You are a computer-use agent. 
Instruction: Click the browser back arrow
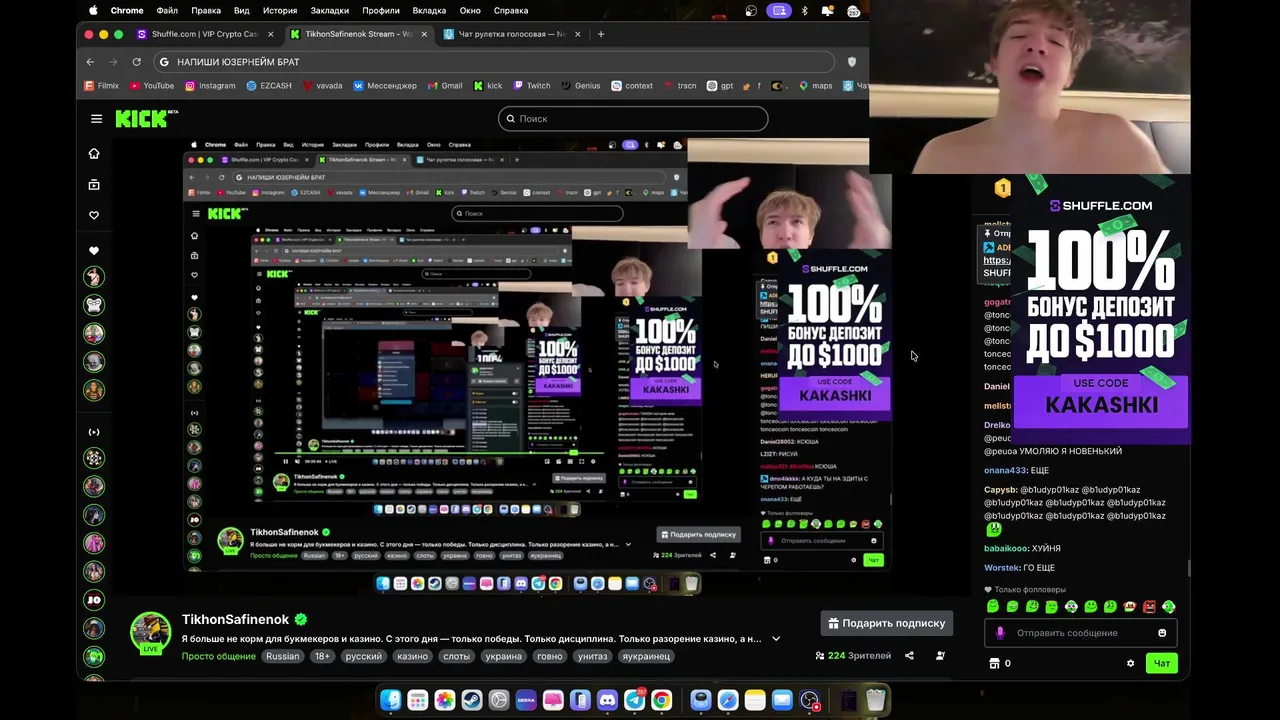90,62
